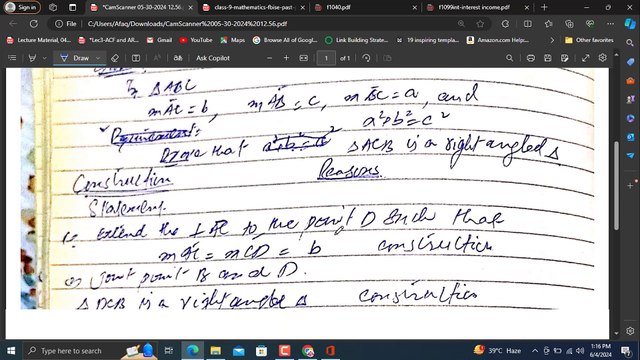Refresh the current page
The width and height of the screenshot is (640, 360).
[34, 24]
